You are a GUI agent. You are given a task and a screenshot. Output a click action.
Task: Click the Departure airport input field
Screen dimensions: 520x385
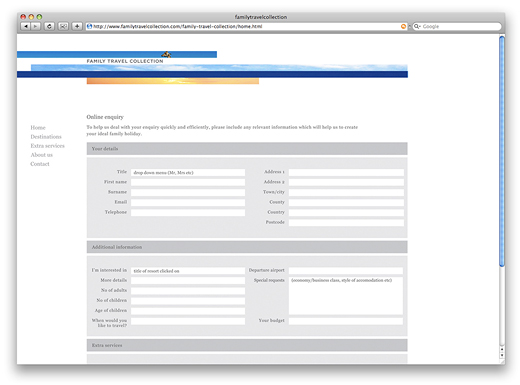(x=346, y=271)
